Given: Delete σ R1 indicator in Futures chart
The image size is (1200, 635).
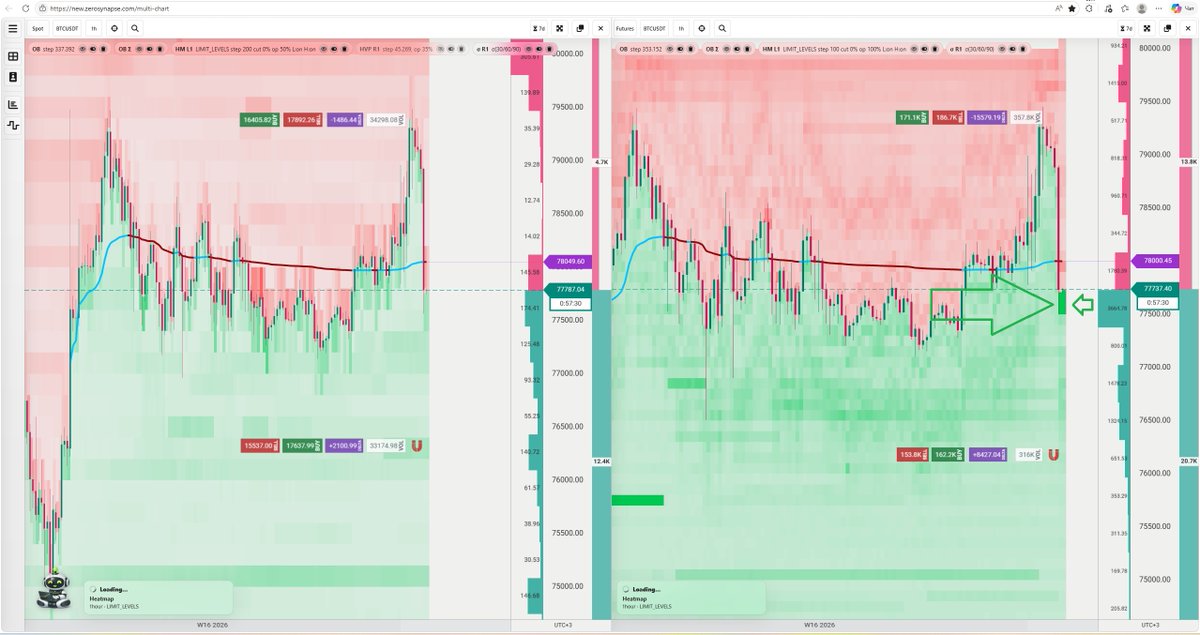Looking at the screenshot, I should click(x=1022, y=48).
